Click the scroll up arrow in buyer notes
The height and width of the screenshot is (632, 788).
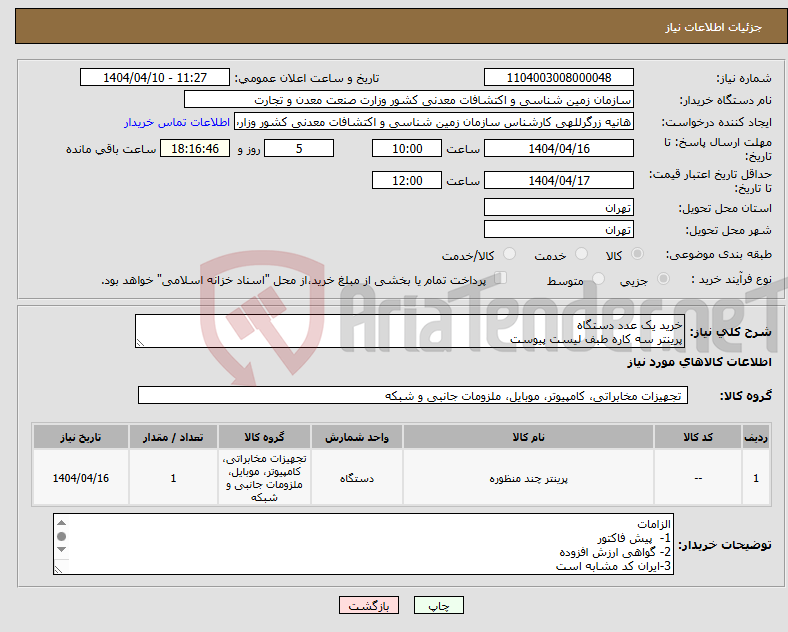pos(61,523)
